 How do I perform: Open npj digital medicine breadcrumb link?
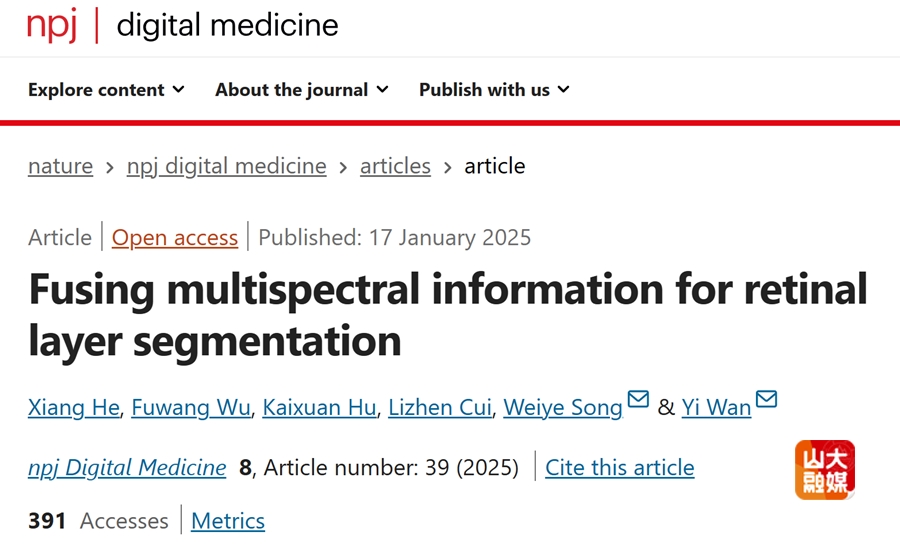click(227, 166)
